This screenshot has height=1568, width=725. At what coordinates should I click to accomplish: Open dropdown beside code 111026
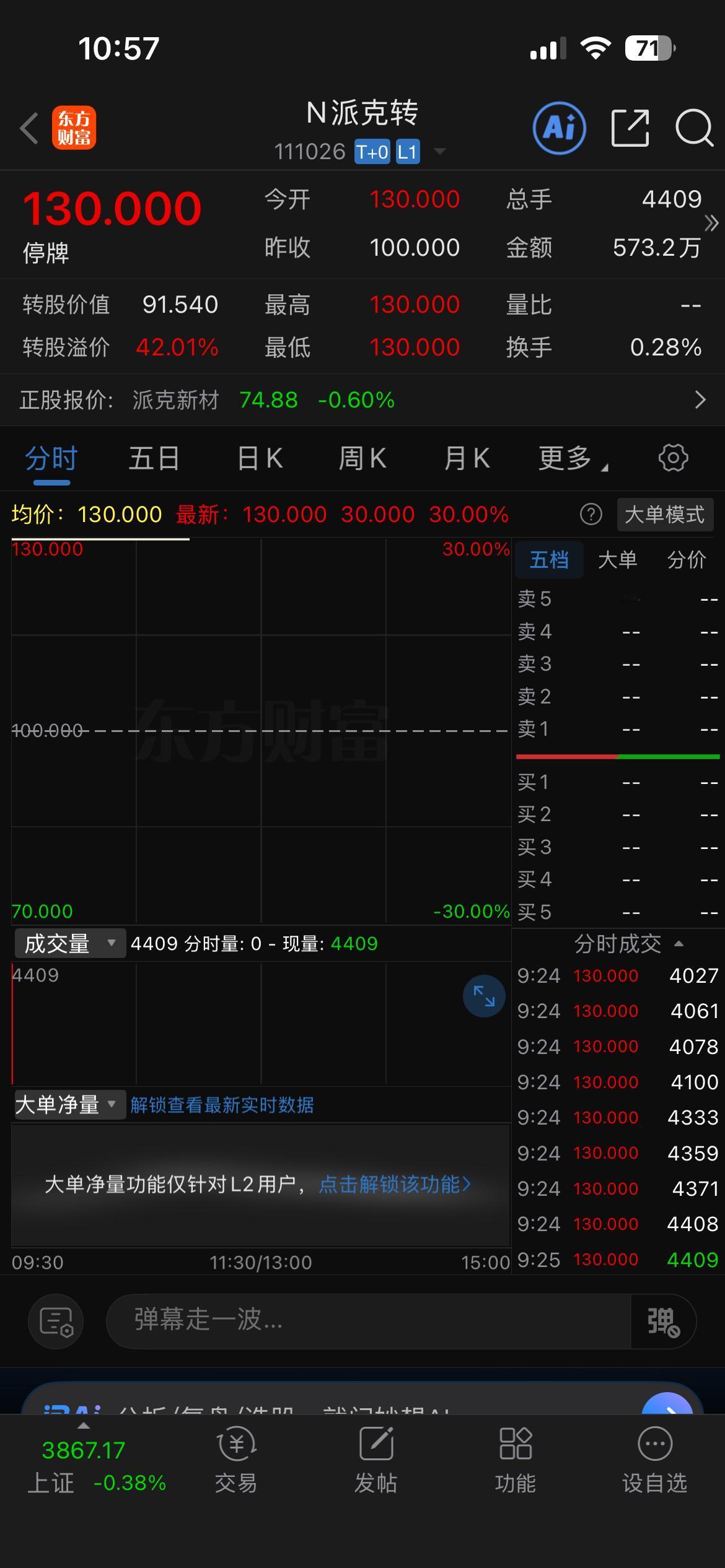tap(439, 151)
